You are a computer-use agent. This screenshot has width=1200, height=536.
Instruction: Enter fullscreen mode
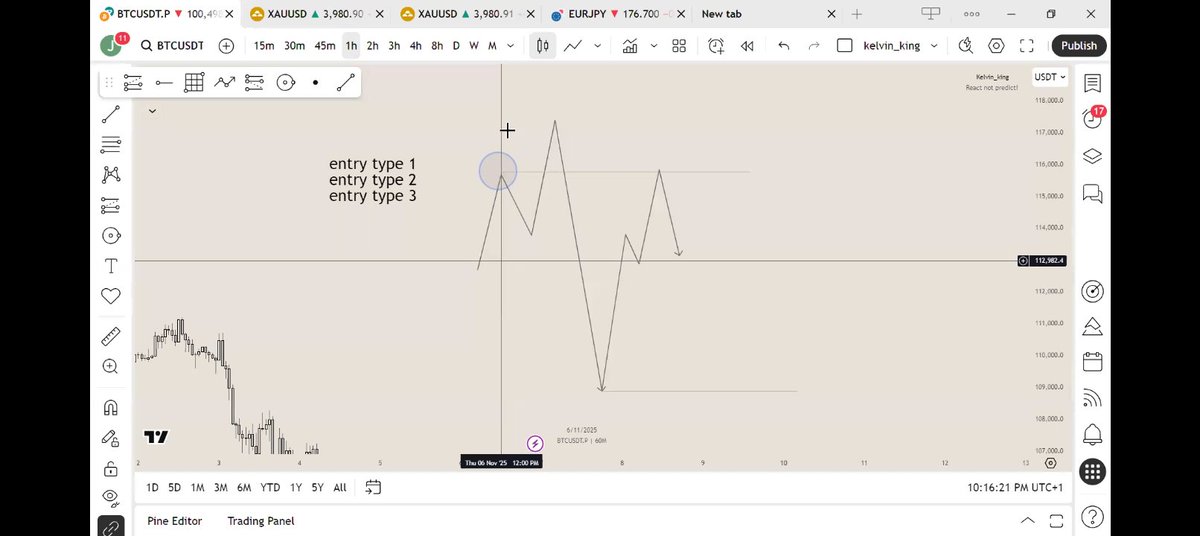click(x=1027, y=46)
